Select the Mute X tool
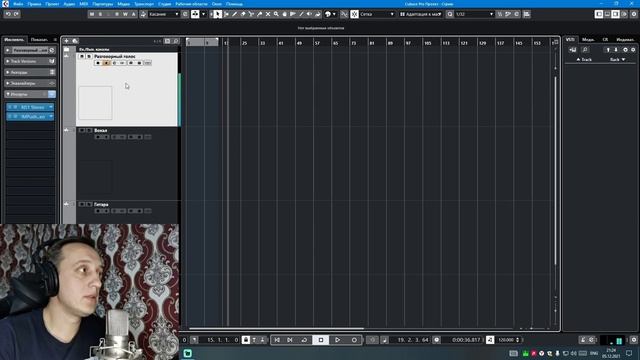Viewport: 640px width, 360px height. [x=268, y=14]
